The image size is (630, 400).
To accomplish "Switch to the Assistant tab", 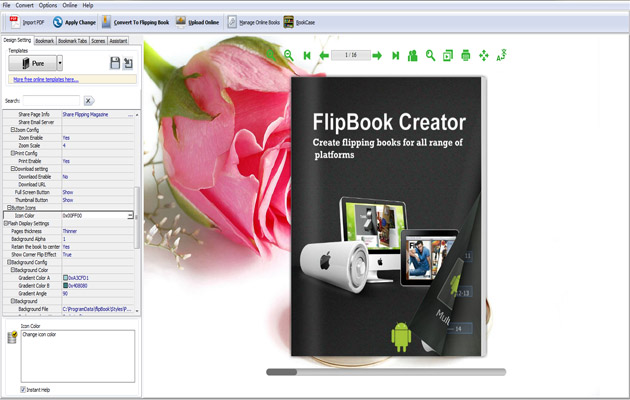I will (x=118, y=41).
